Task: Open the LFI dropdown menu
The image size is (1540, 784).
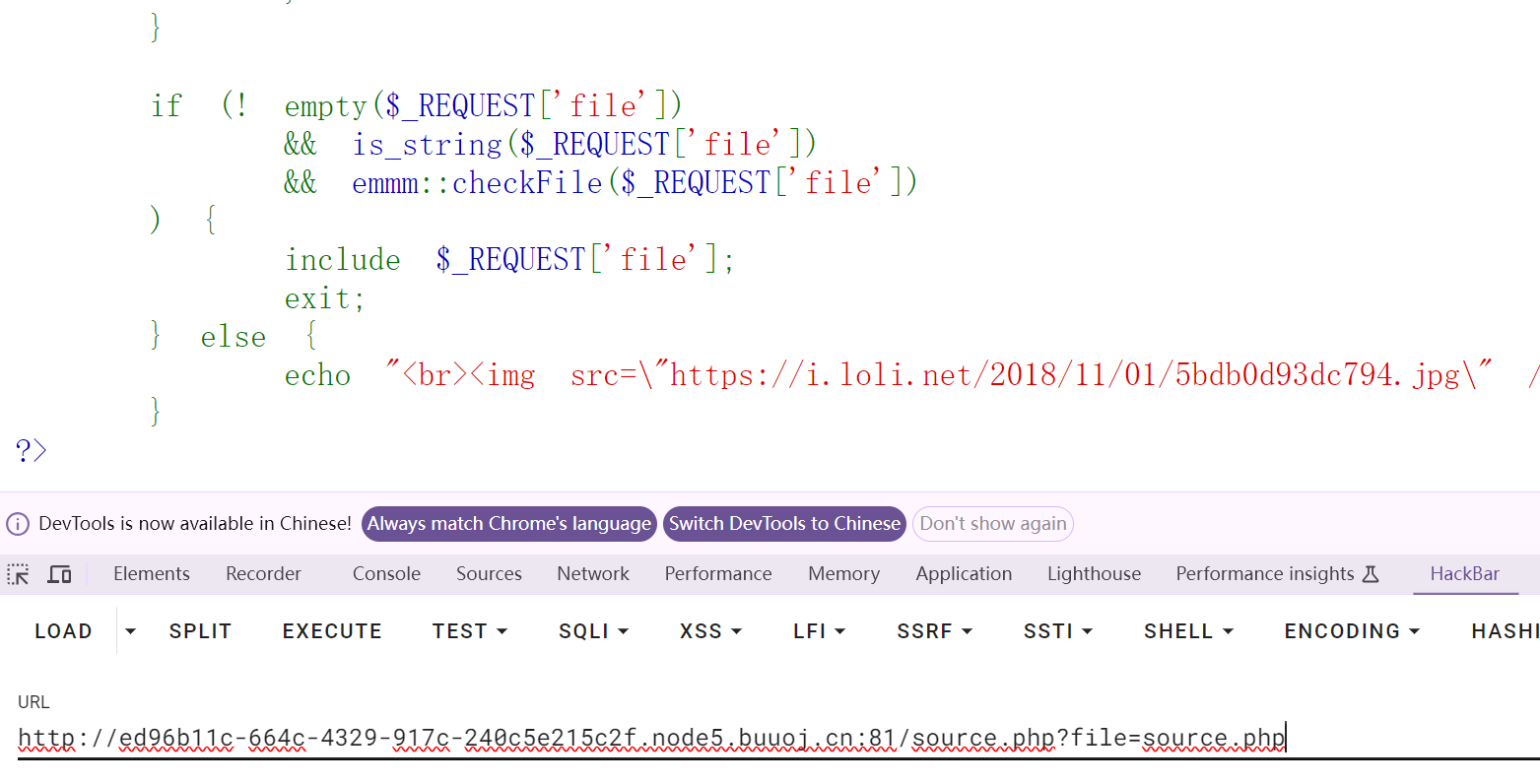Action: point(820,631)
